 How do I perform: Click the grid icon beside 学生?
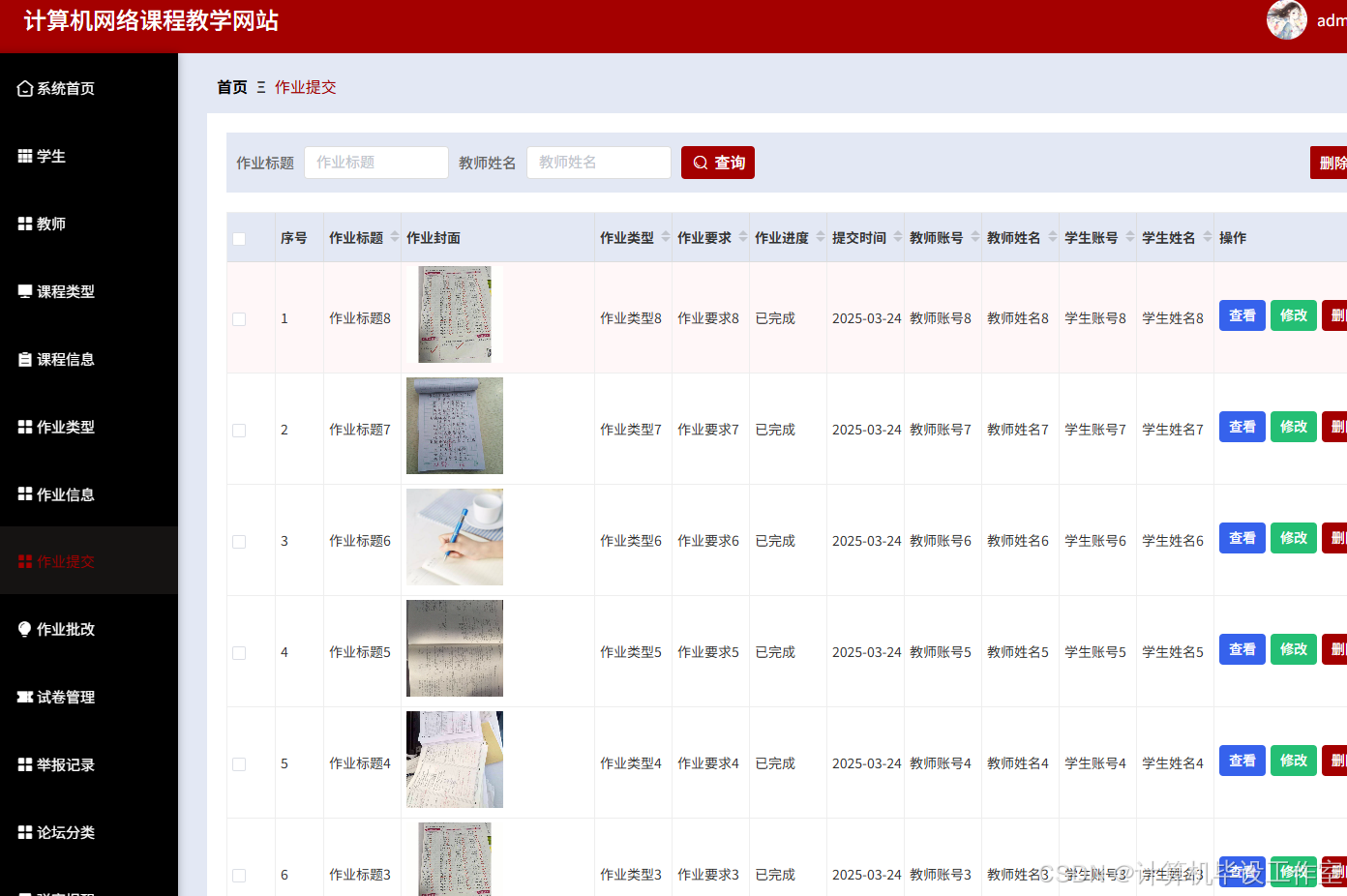pyautogui.click(x=25, y=156)
